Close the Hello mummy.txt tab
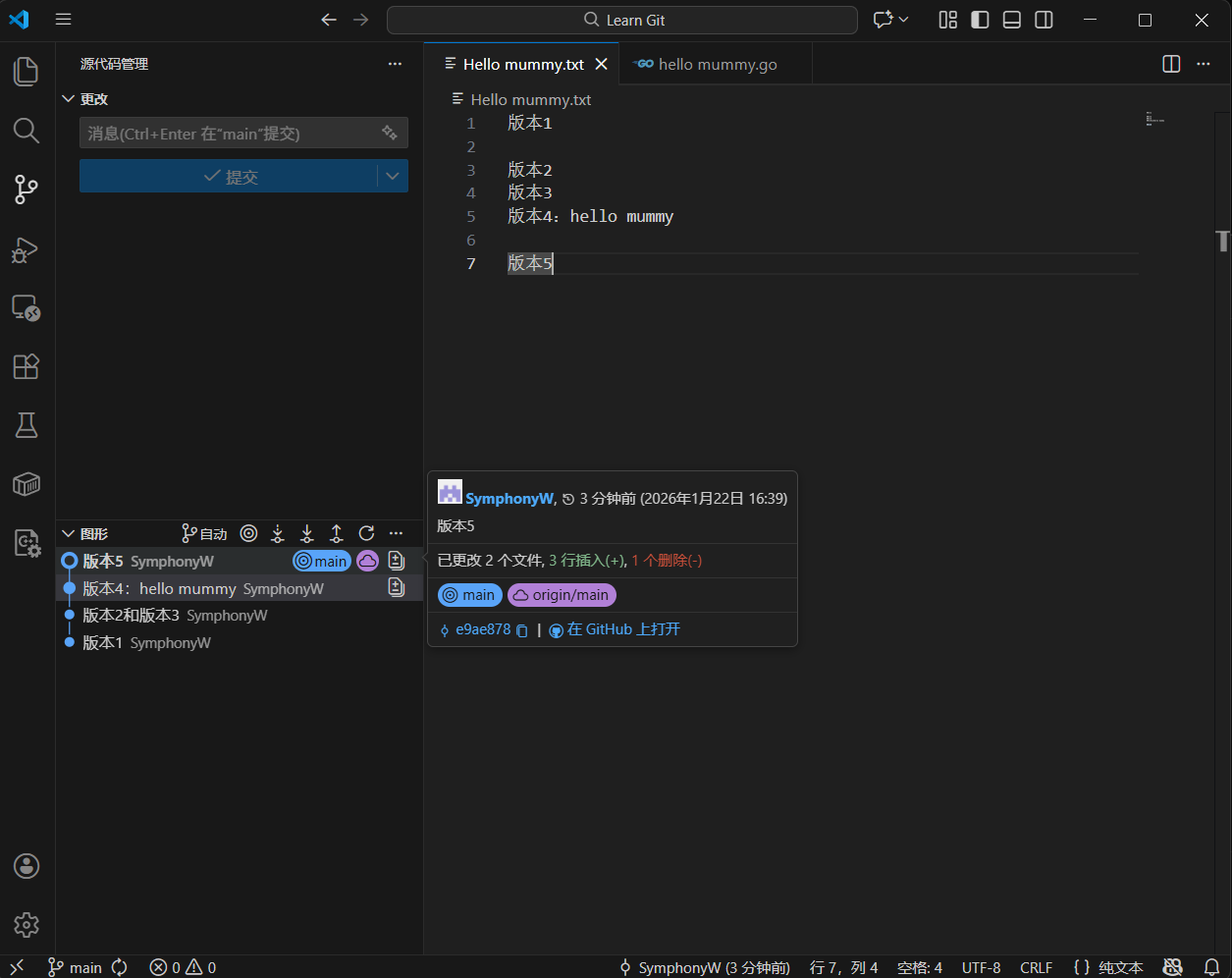The image size is (1232, 978). point(602,64)
